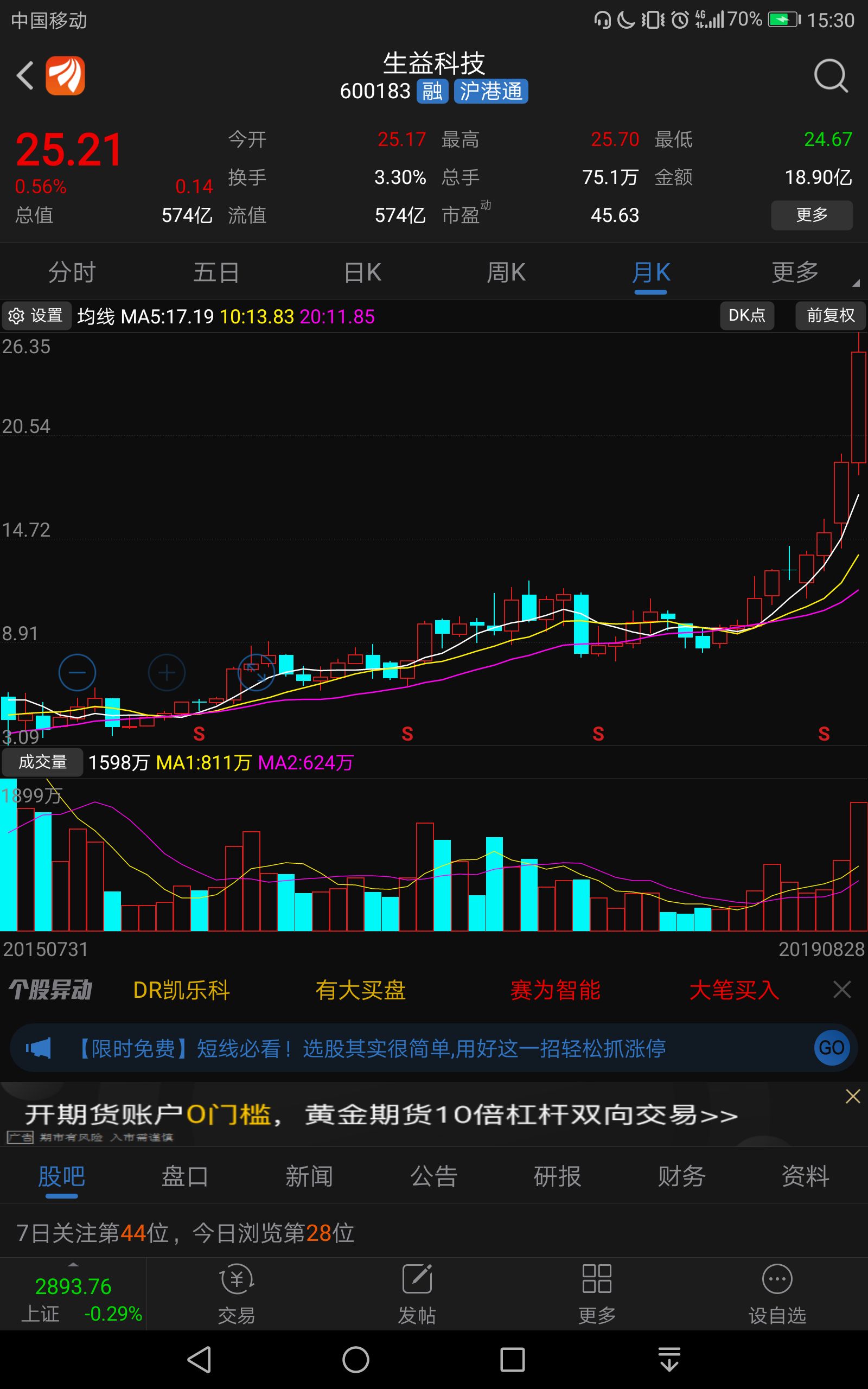868x1389 pixels.
Task: Tap Android recent apps button
Action: coord(512,1360)
